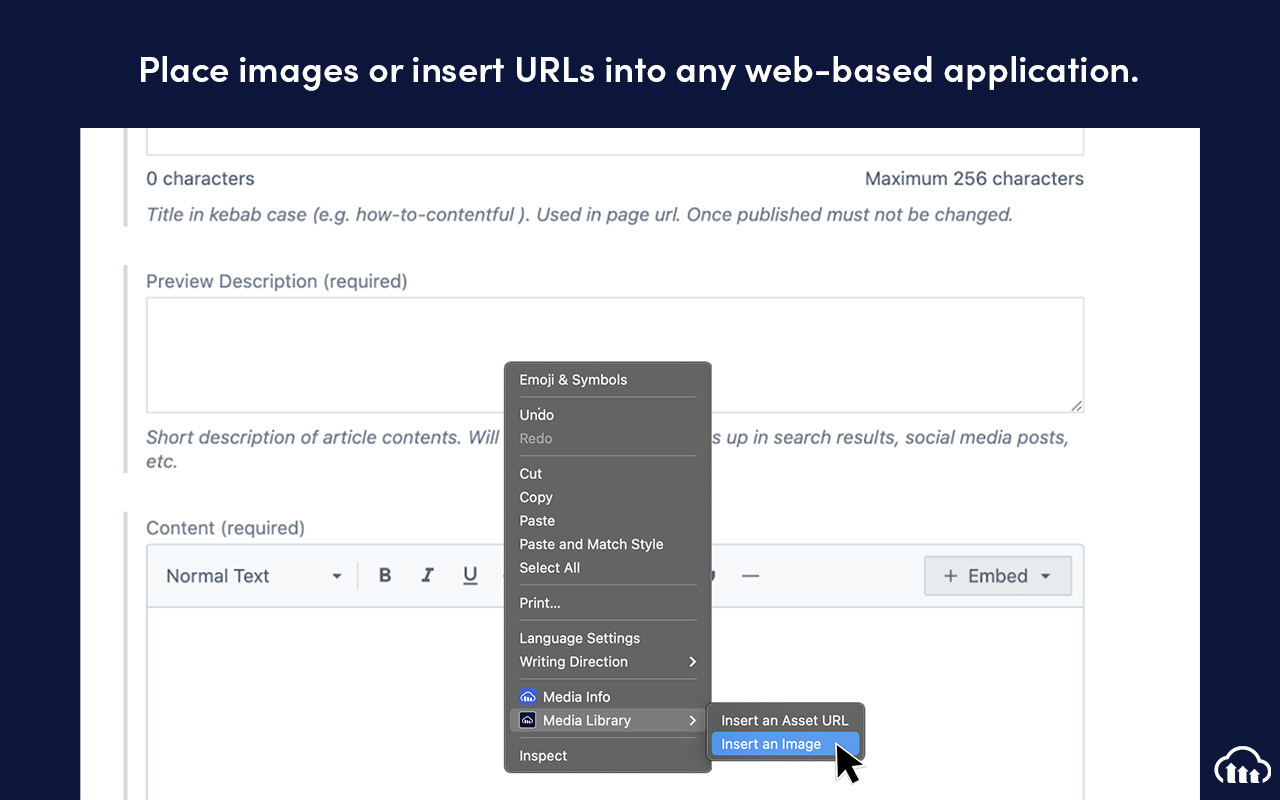Image resolution: width=1280 pixels, height=800 pixels.
Task: Choose Inspect from the context menu
Action: coord(543,755)
